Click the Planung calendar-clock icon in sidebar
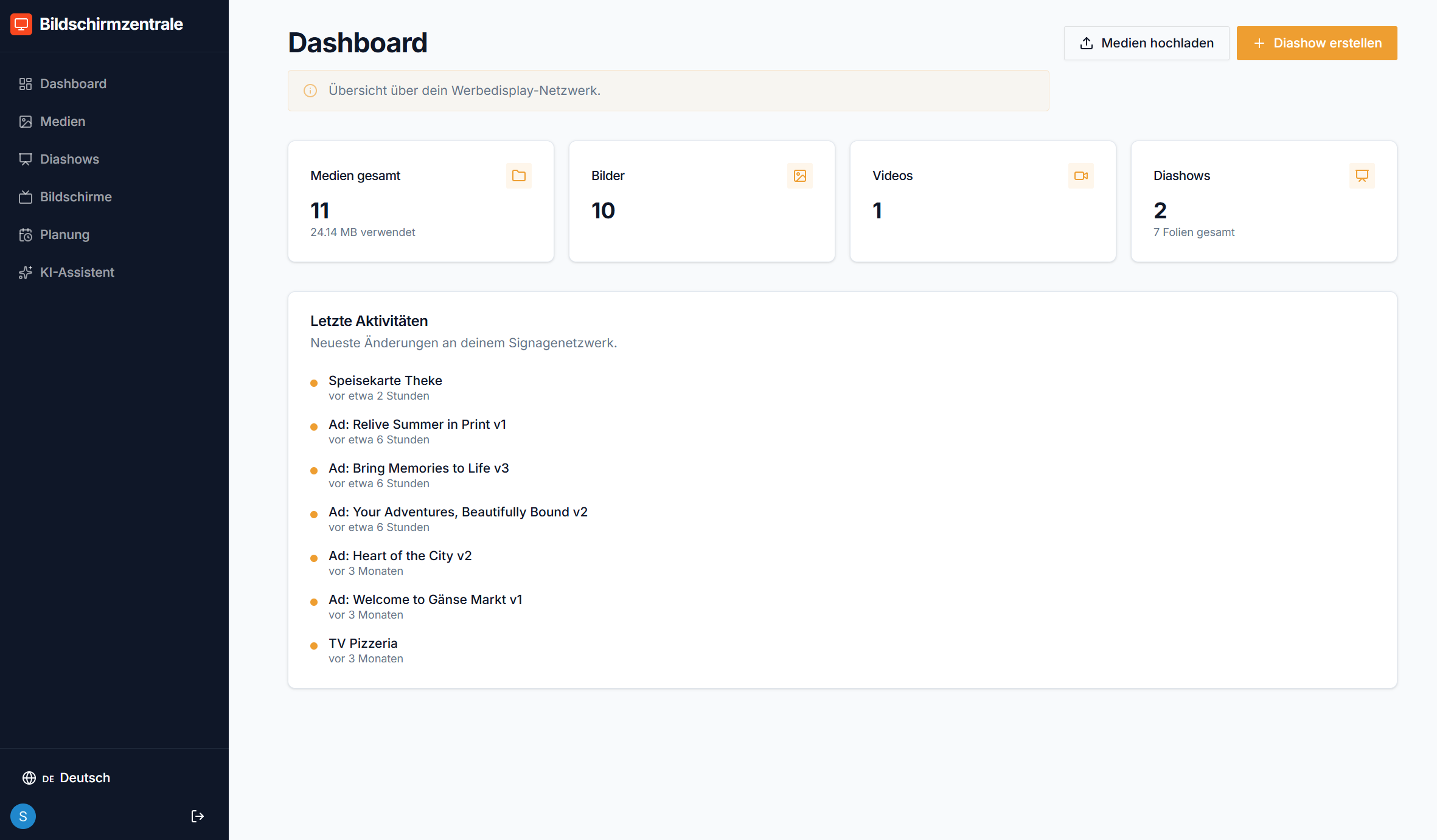Screen dimensions: 1437x840 click(x=26, y=235)
